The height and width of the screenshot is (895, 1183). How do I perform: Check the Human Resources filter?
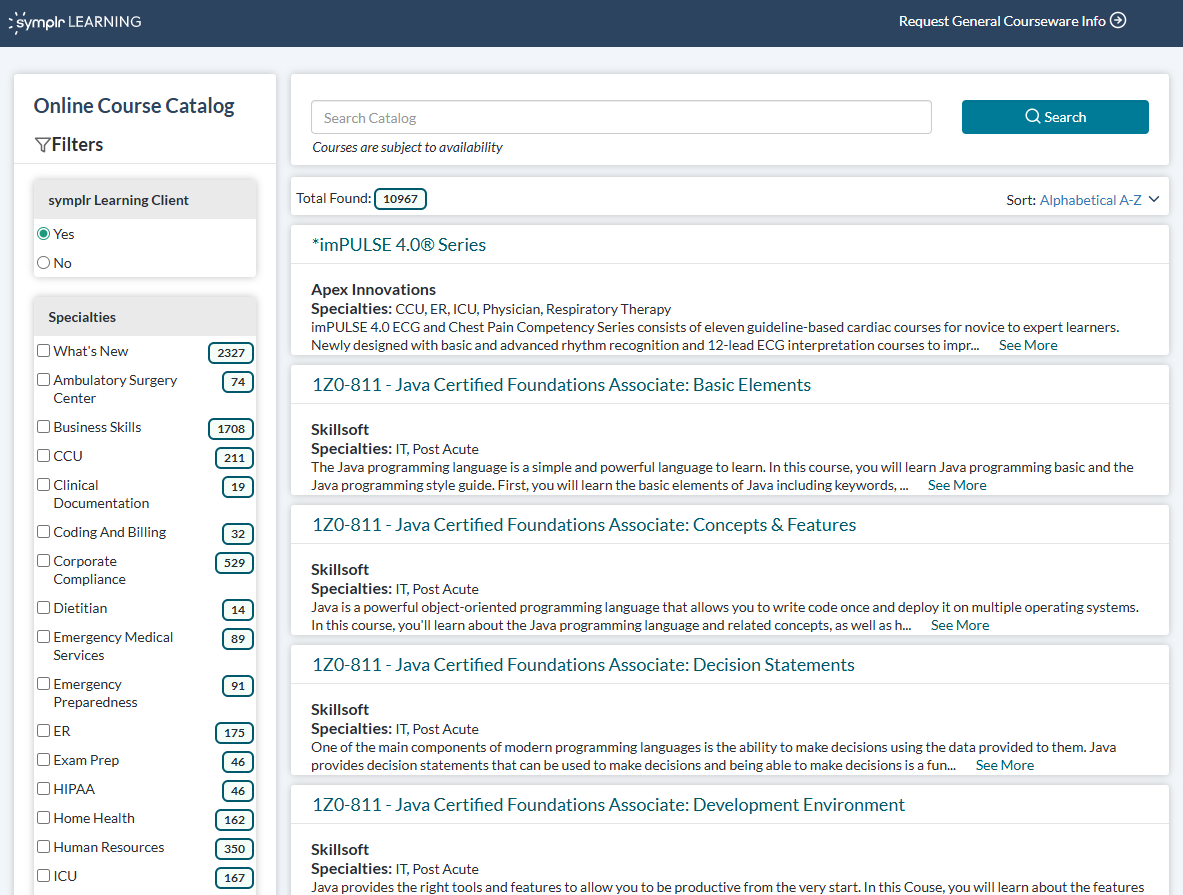(x=44, y=847)
